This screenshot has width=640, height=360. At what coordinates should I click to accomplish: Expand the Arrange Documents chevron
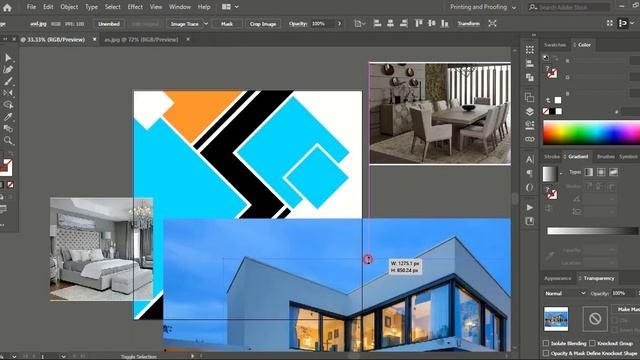236,7
